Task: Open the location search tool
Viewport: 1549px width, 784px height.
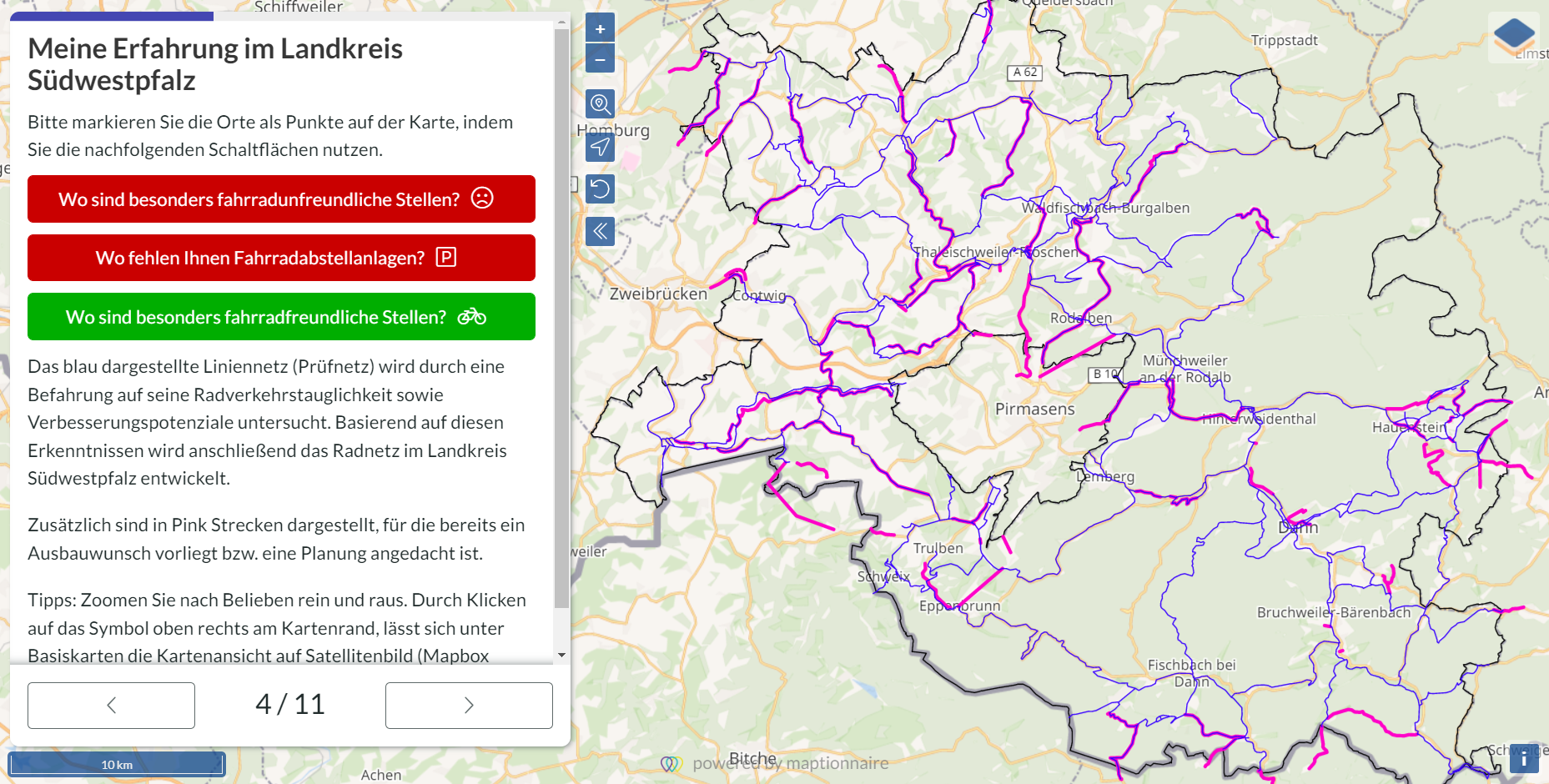Action: (x=600, y=104)
